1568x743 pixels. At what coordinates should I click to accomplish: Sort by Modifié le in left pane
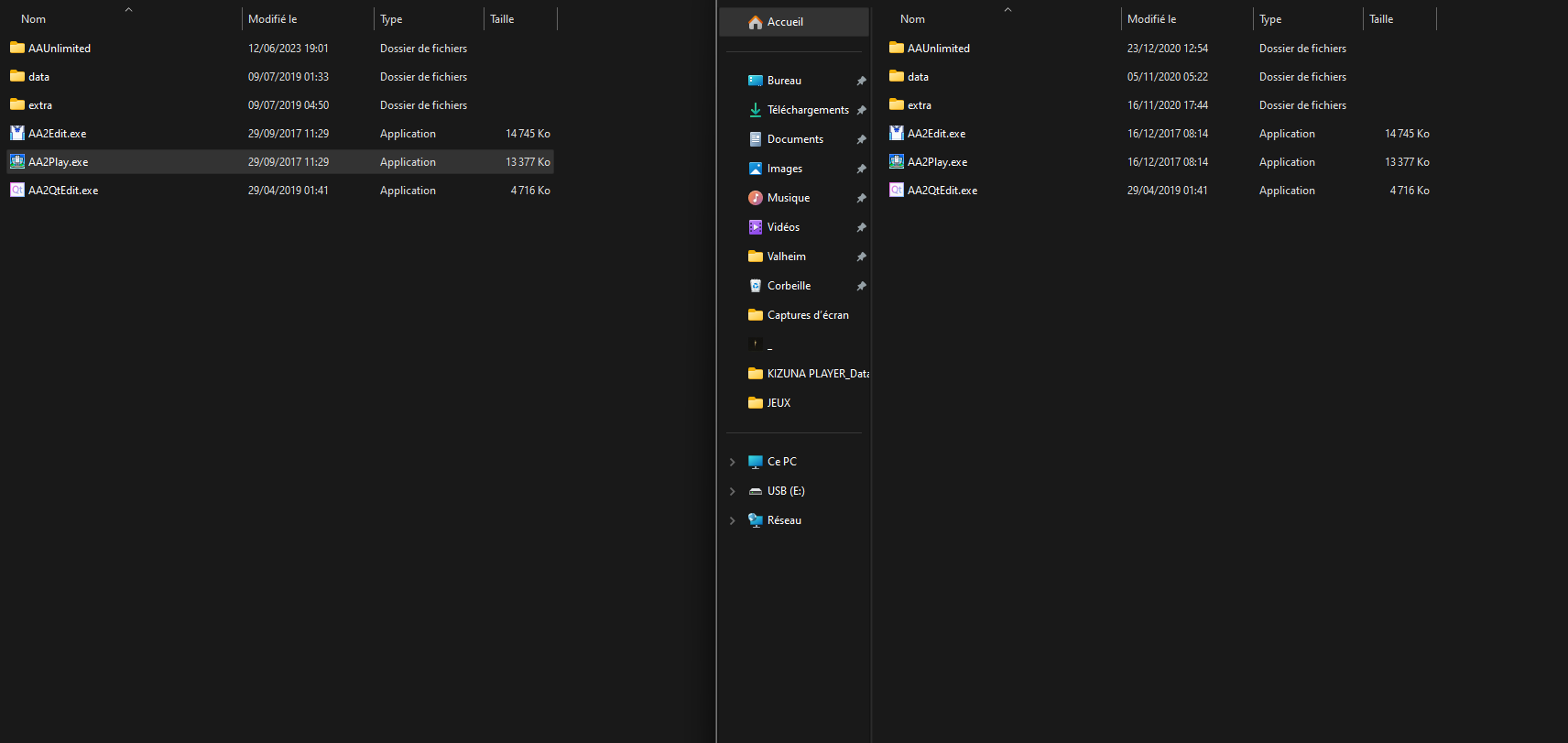coord(273,19)
